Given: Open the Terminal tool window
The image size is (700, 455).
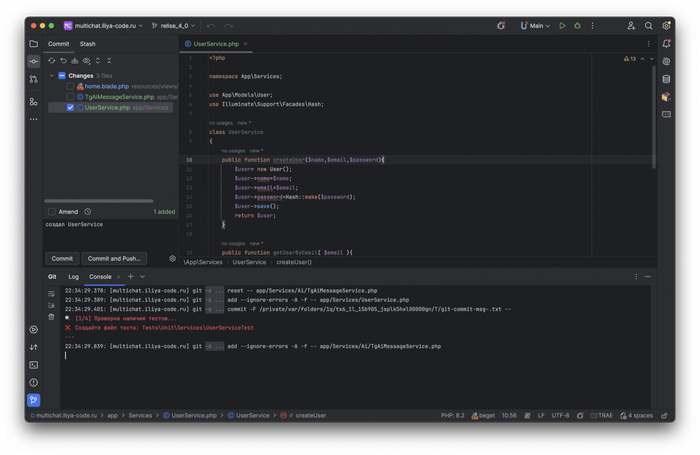Looking at the screenshot, I should click(x=33, y=365).
